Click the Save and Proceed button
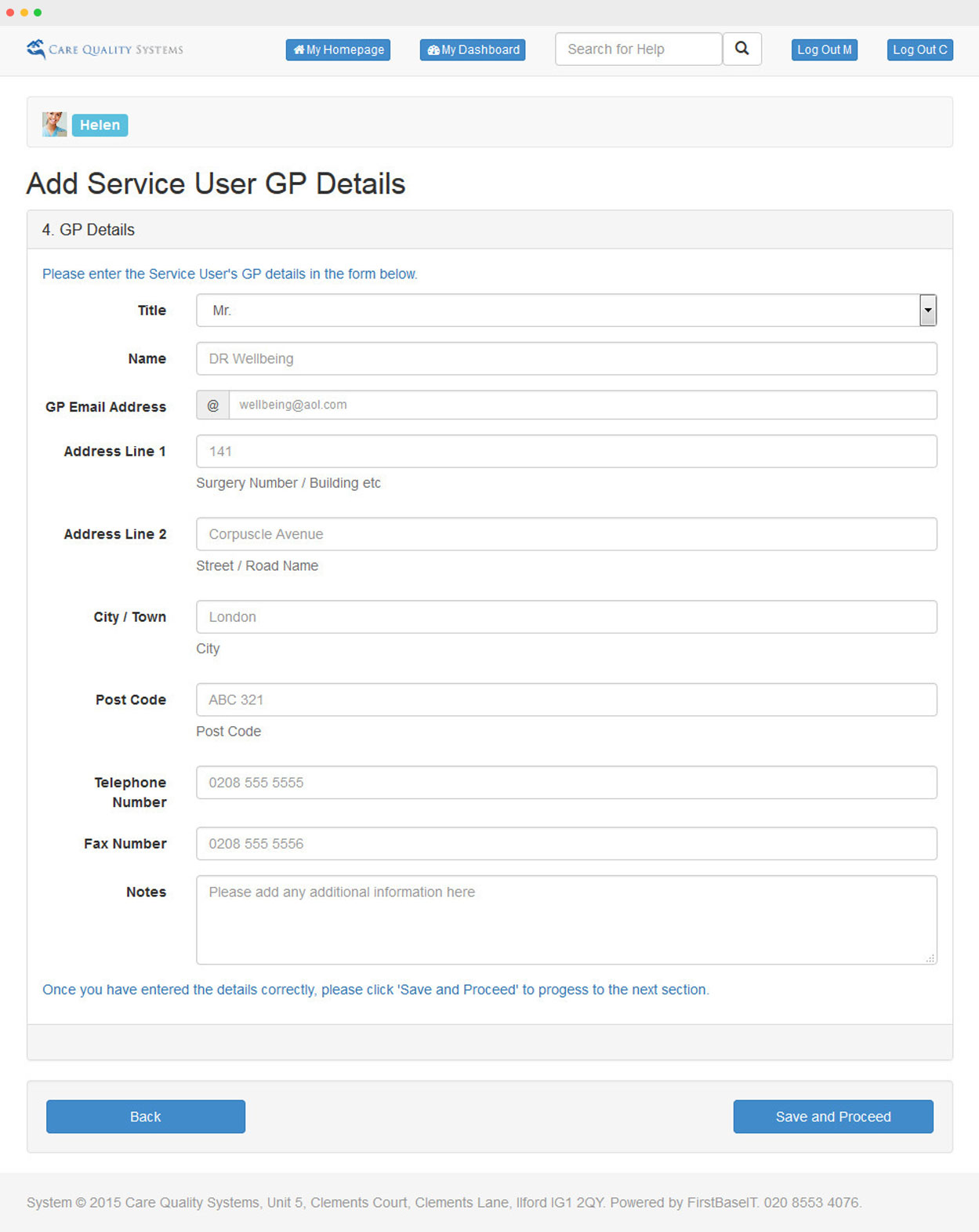 [832, 1117]
